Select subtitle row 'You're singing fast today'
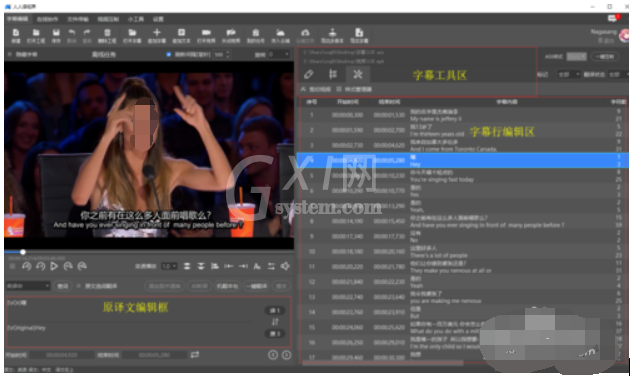The height and width of the screenshot is (376, 644). click(463, 176)
